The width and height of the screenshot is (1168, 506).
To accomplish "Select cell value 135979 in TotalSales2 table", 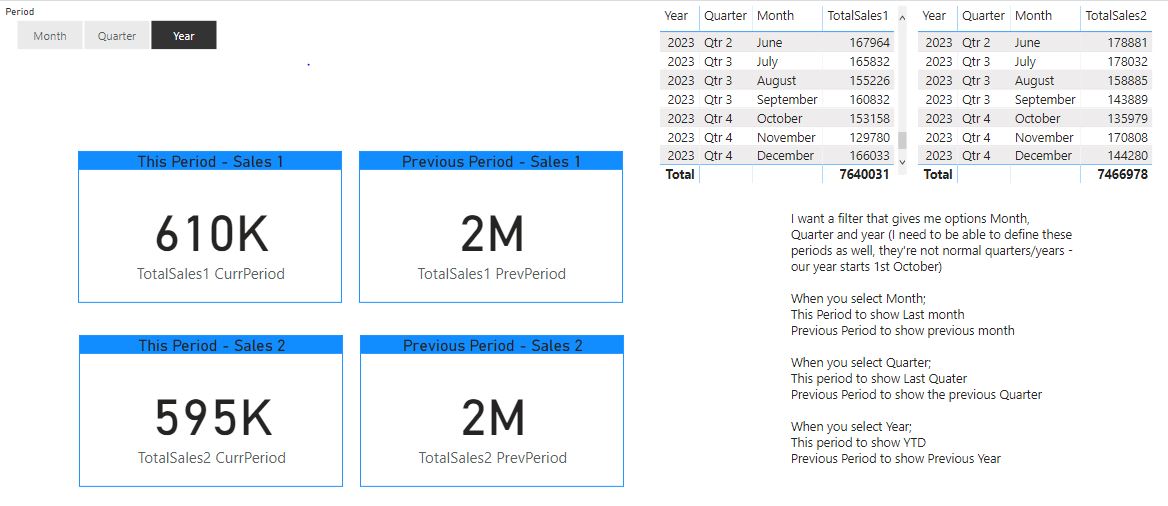I will [1127, 118].
